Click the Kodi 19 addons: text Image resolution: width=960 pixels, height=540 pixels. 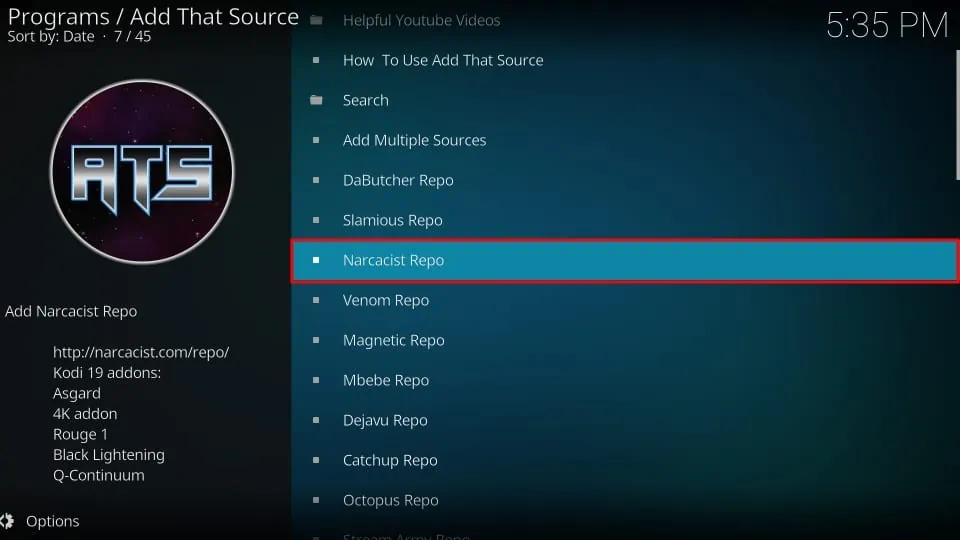point(107,373)
